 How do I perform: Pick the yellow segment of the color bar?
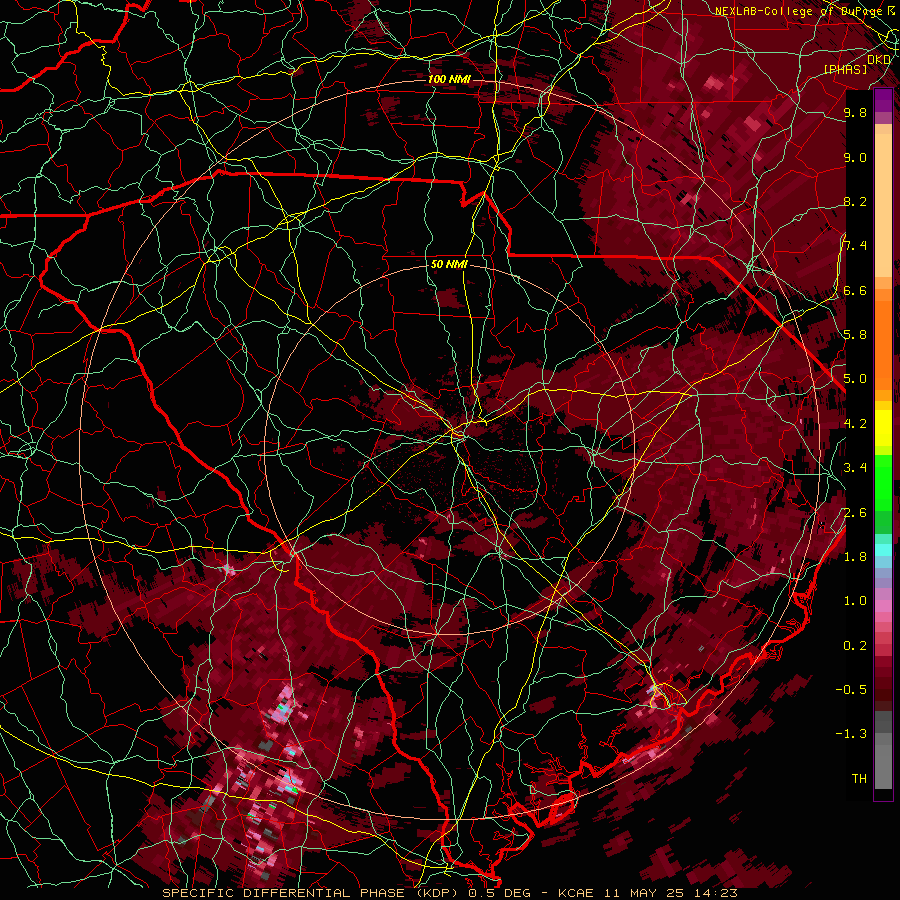click(883, 428)
